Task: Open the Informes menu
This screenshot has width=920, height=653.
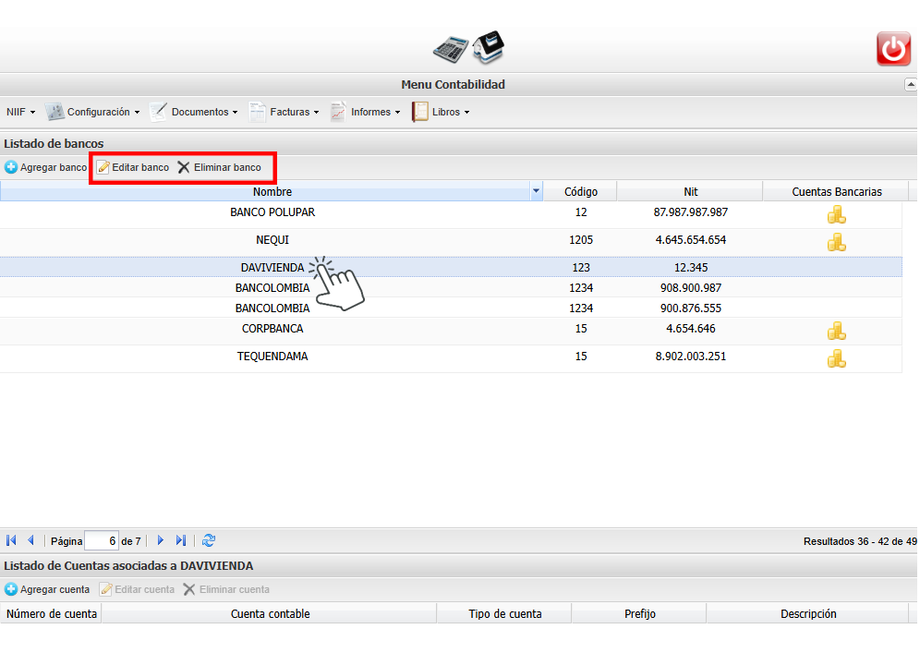Action: click(x=366, y=112)
